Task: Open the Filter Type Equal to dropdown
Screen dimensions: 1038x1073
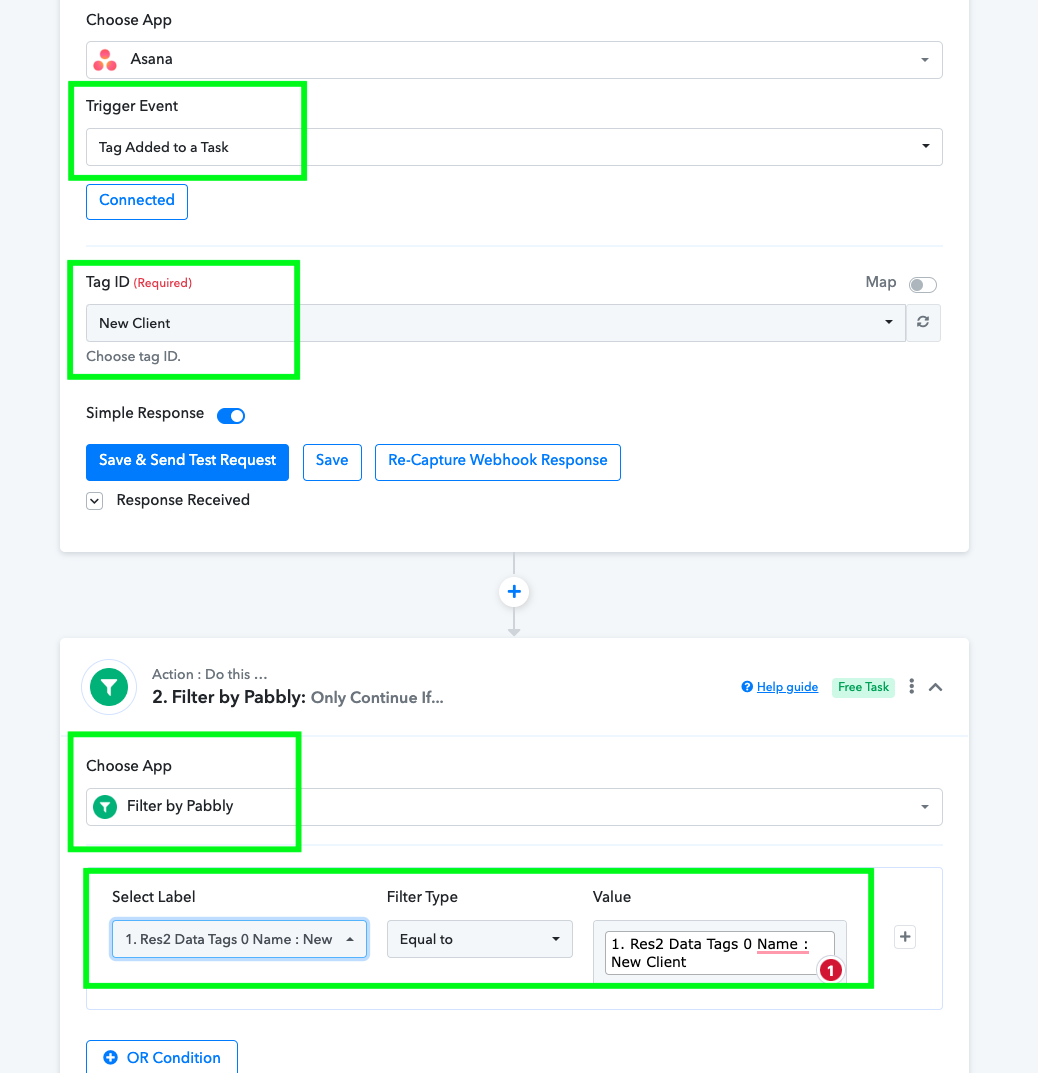Action: coord(480,939)
